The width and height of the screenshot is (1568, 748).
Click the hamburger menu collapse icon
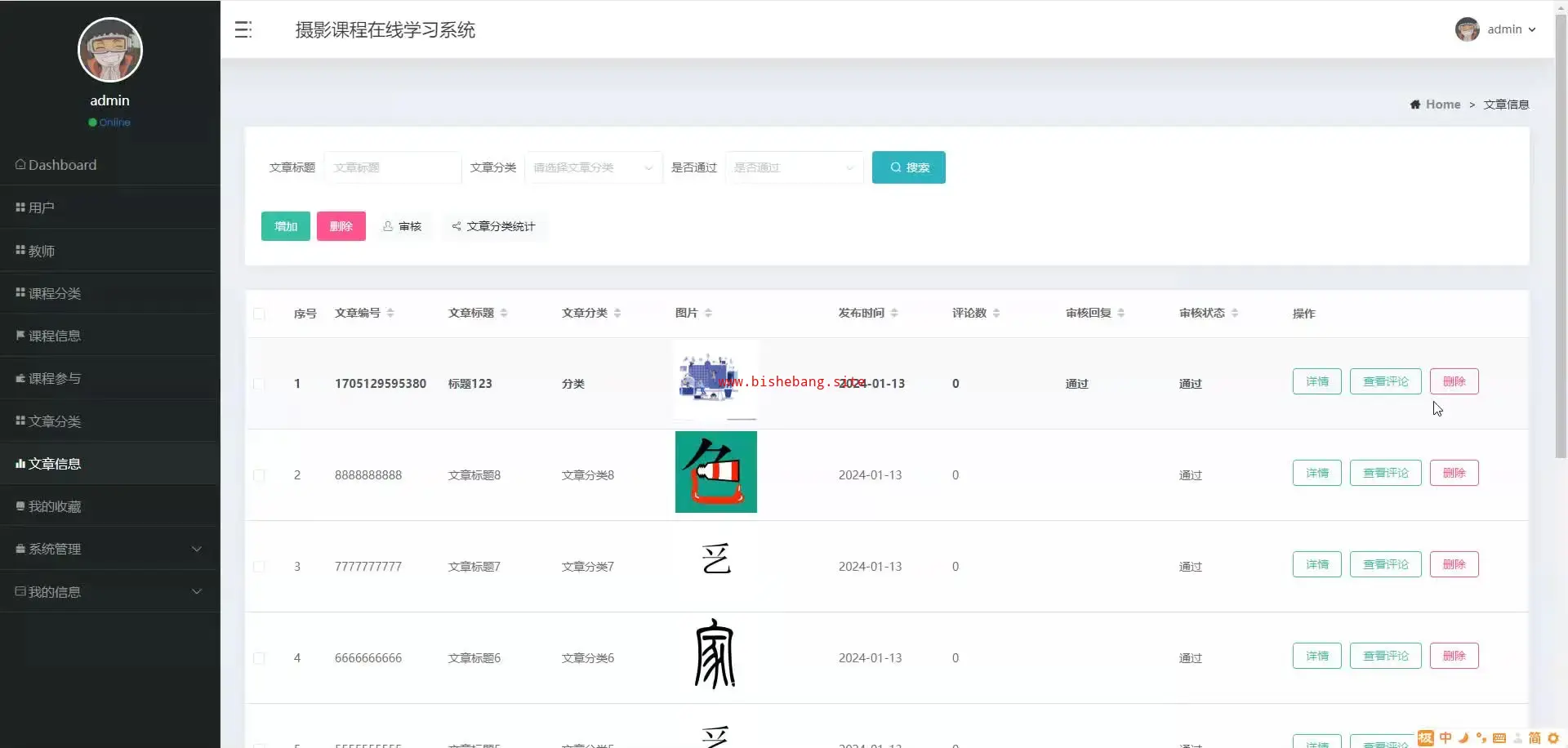pyautogui.click(x=243, y=30)
